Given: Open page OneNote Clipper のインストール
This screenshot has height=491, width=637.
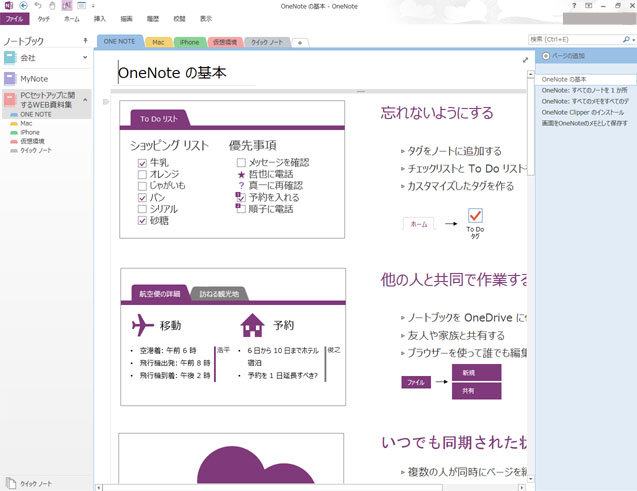Looking at the screenshot, I should [x=585, y=112].
